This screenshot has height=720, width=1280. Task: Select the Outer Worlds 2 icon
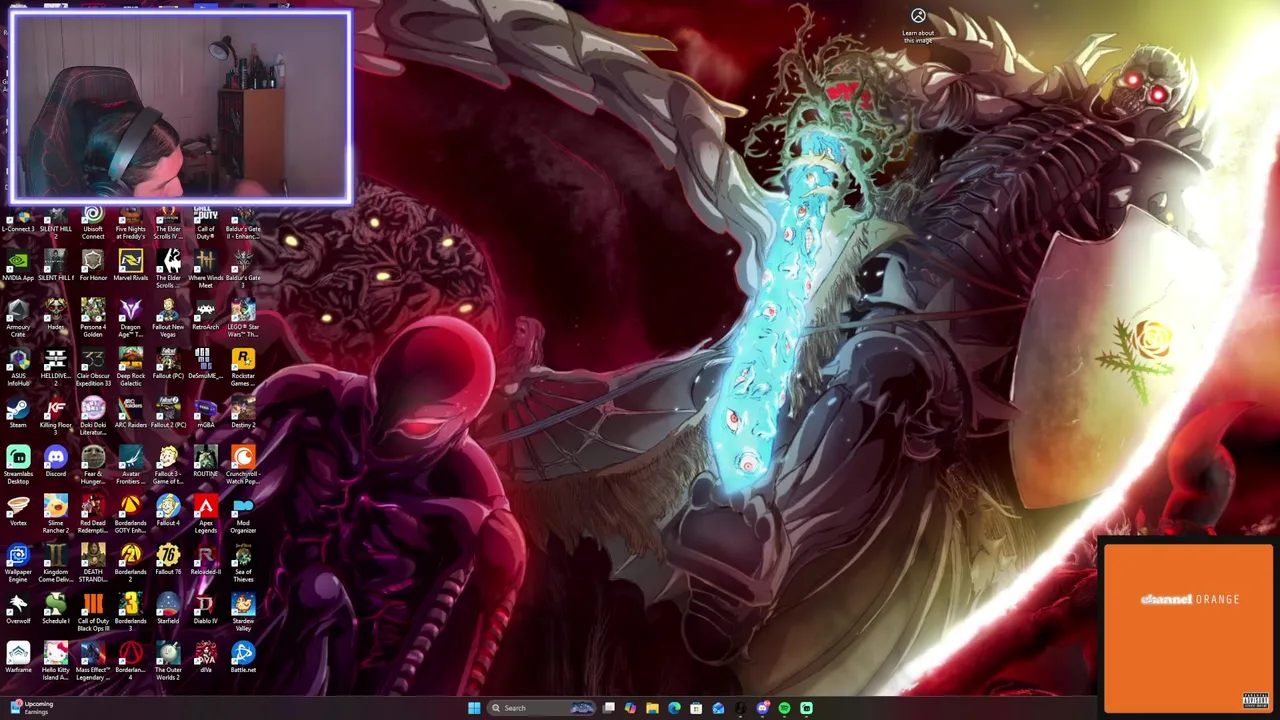[x=168, y=661]
